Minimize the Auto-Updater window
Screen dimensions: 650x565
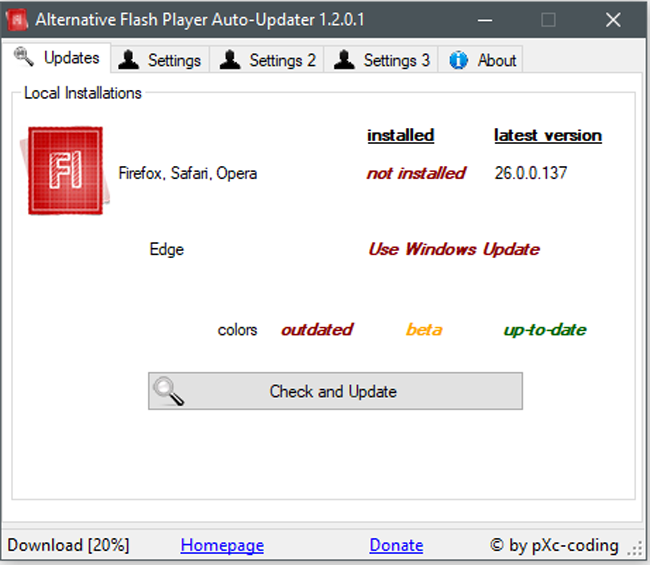pos(485,19)
